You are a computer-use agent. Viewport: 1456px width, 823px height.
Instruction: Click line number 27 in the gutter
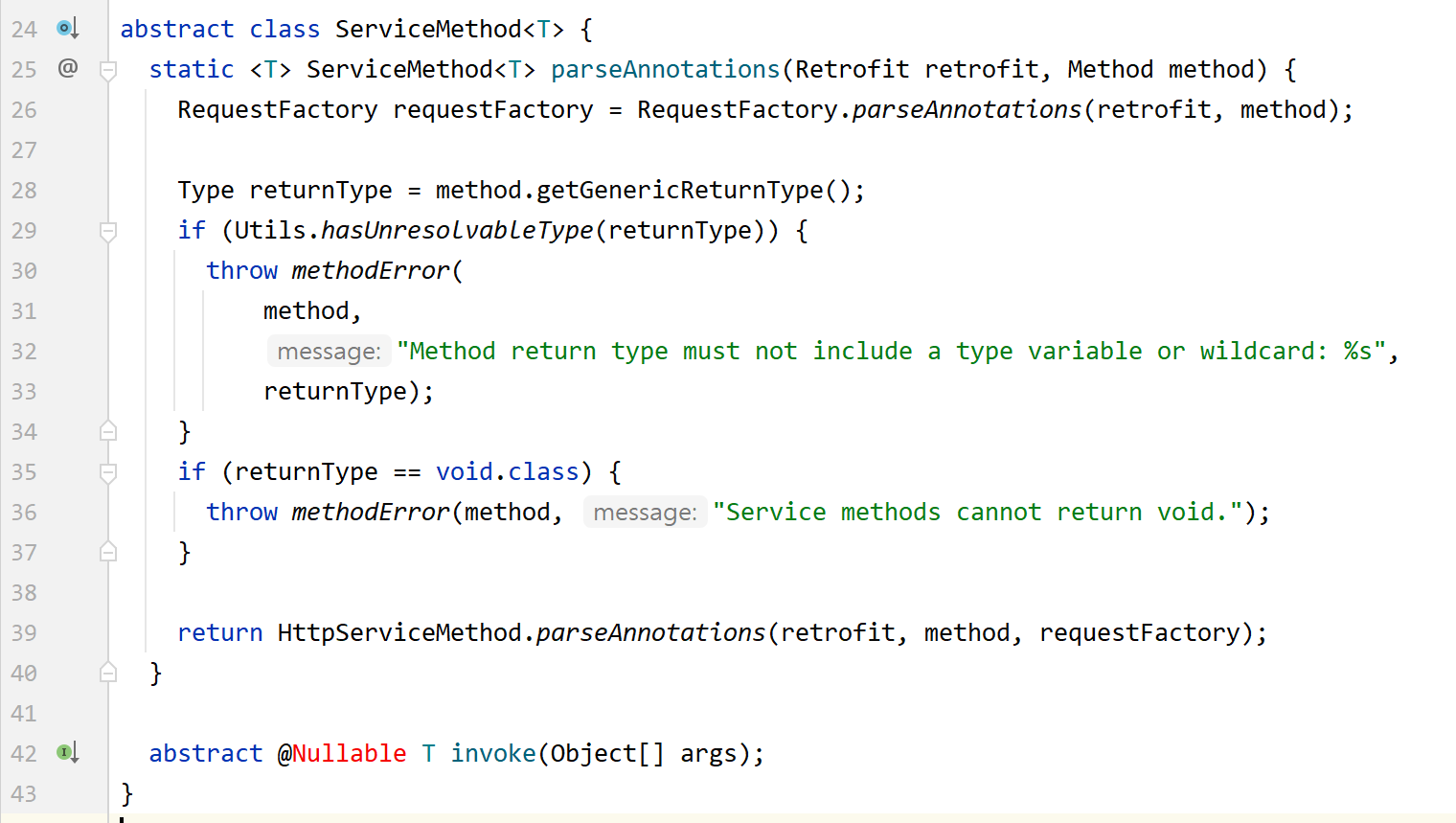24,150
